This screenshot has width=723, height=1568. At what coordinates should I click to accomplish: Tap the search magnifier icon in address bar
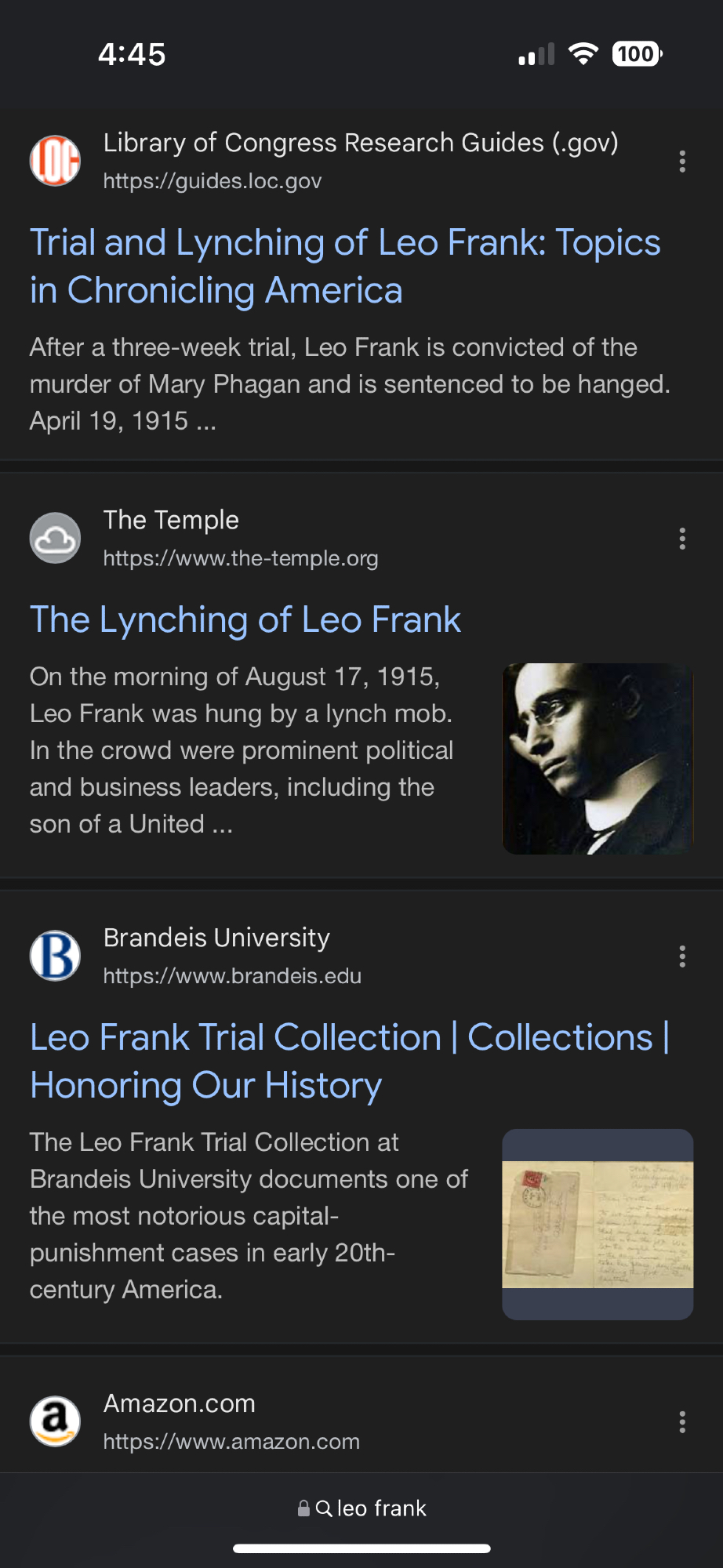[323, 1508]
